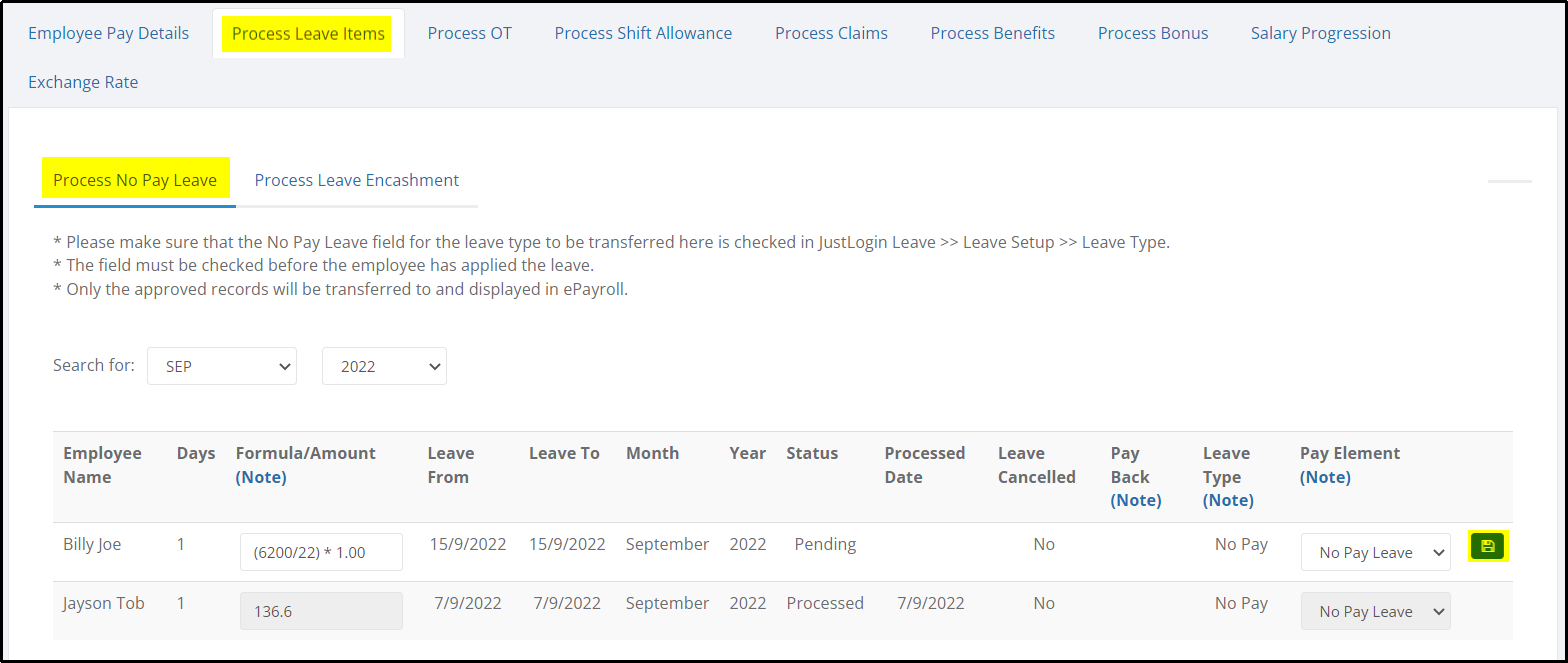Open the Process Bonus tab
The width and height of the screenshot is (1568, 663).
tap(1152, 33)
